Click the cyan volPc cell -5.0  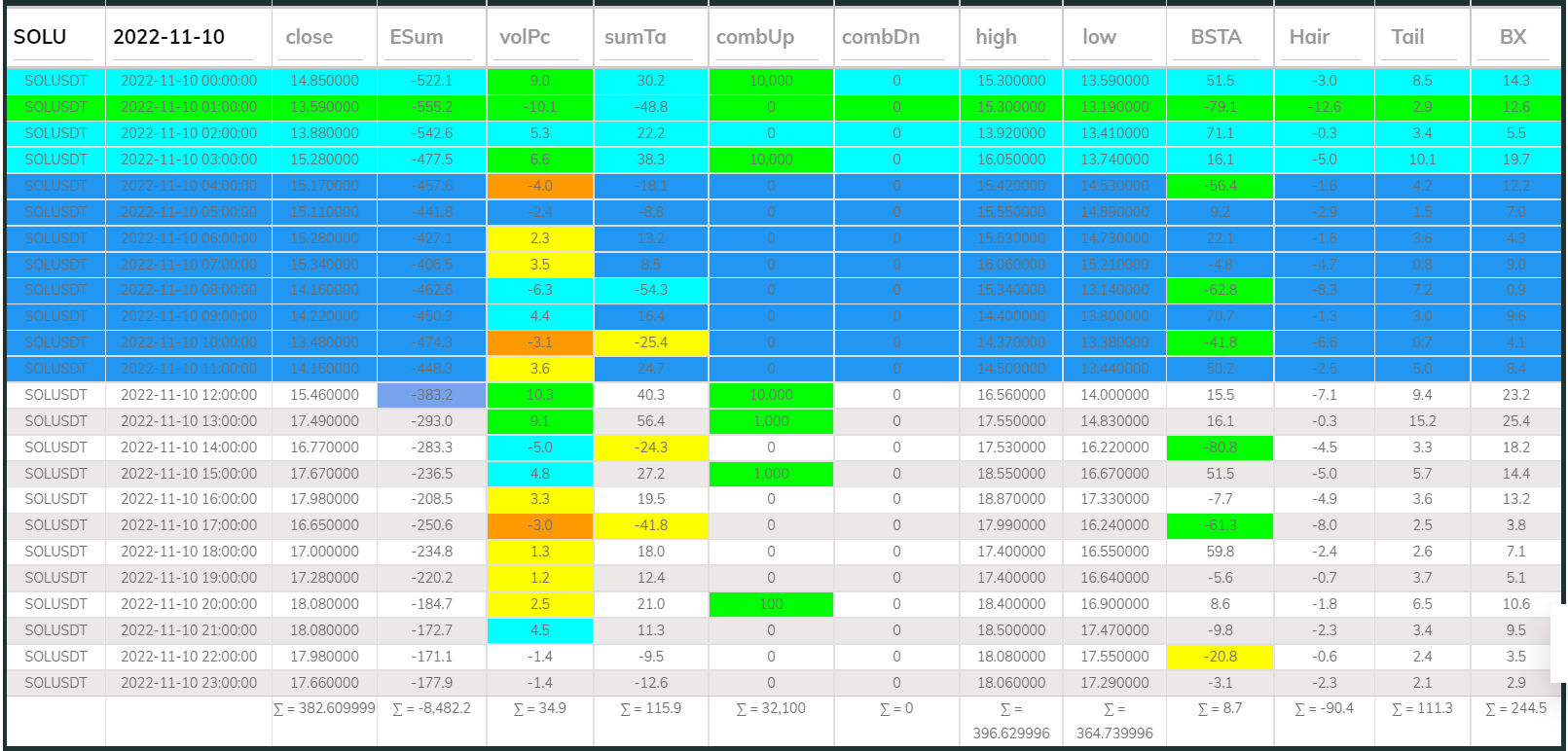tap(540, 447)
